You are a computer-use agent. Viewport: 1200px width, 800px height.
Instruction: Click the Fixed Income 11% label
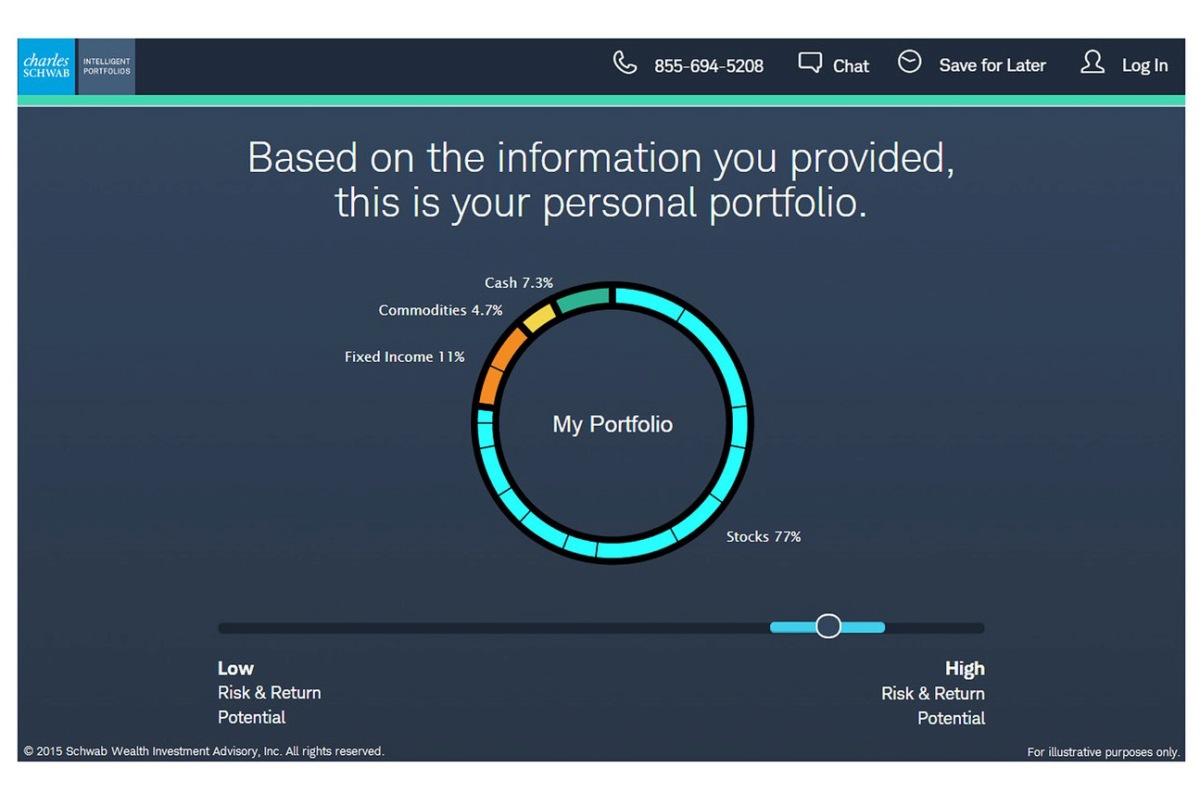pyautogui.click(x=404, y=357)
